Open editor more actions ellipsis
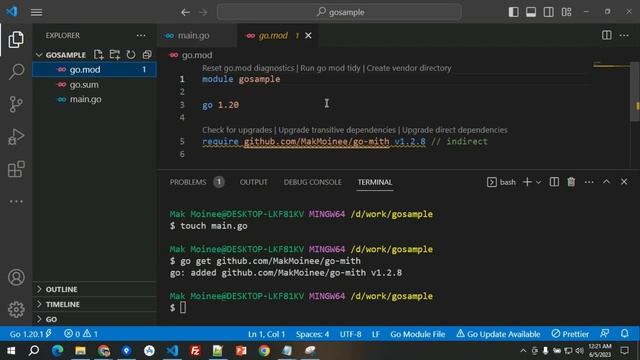Image resolution: width=640 pixels, height=360 pixels. click(624, 36)
